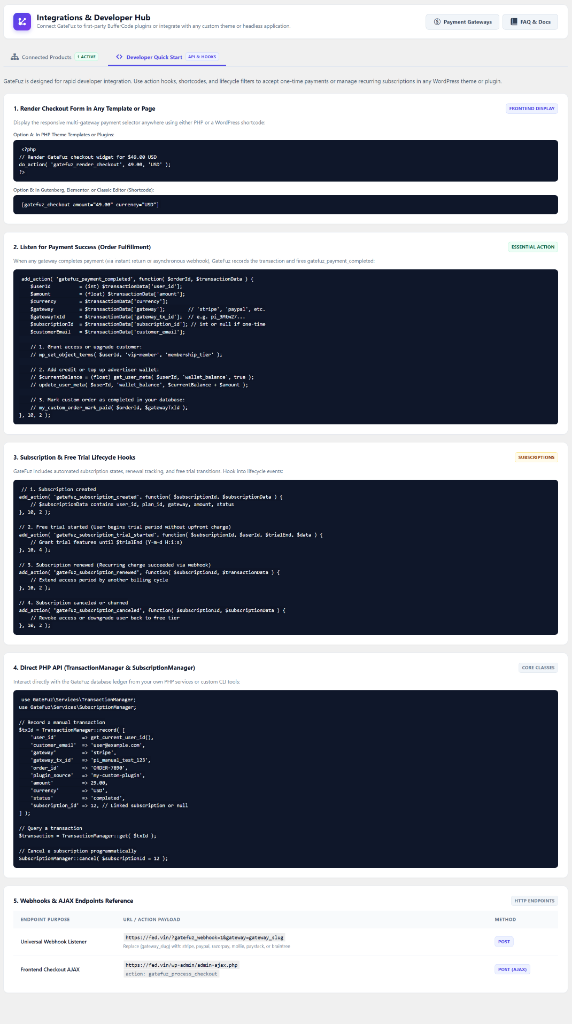Click heading 4. Direct PHP API
The image size is (572, 1024).
point(104,667)
